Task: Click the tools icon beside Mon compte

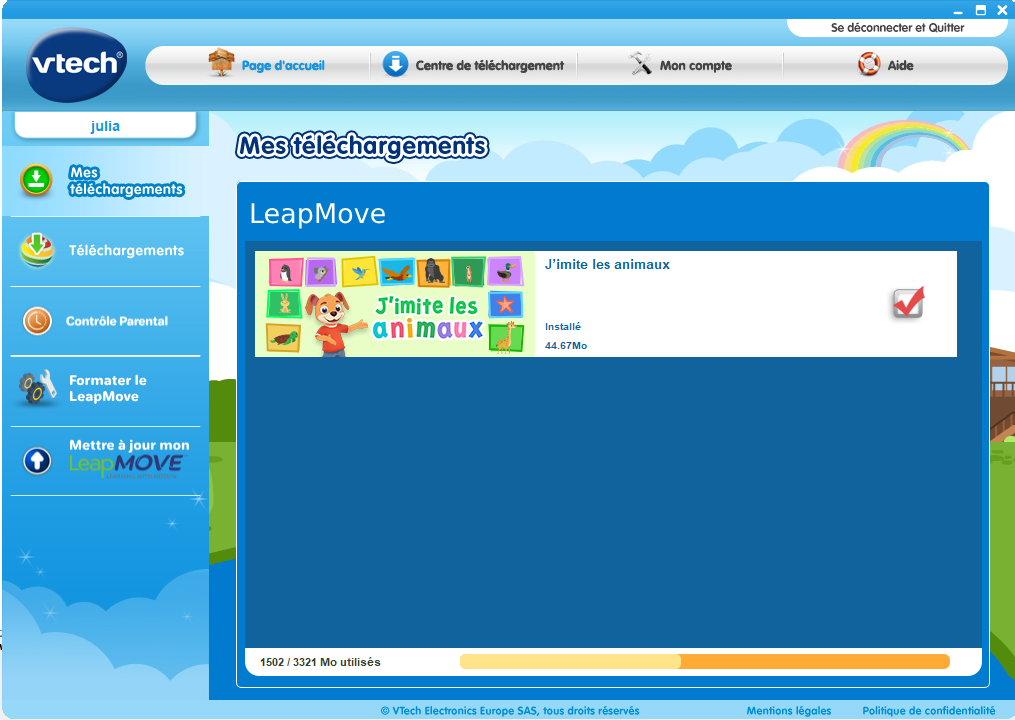Action: tap(640, 65)
